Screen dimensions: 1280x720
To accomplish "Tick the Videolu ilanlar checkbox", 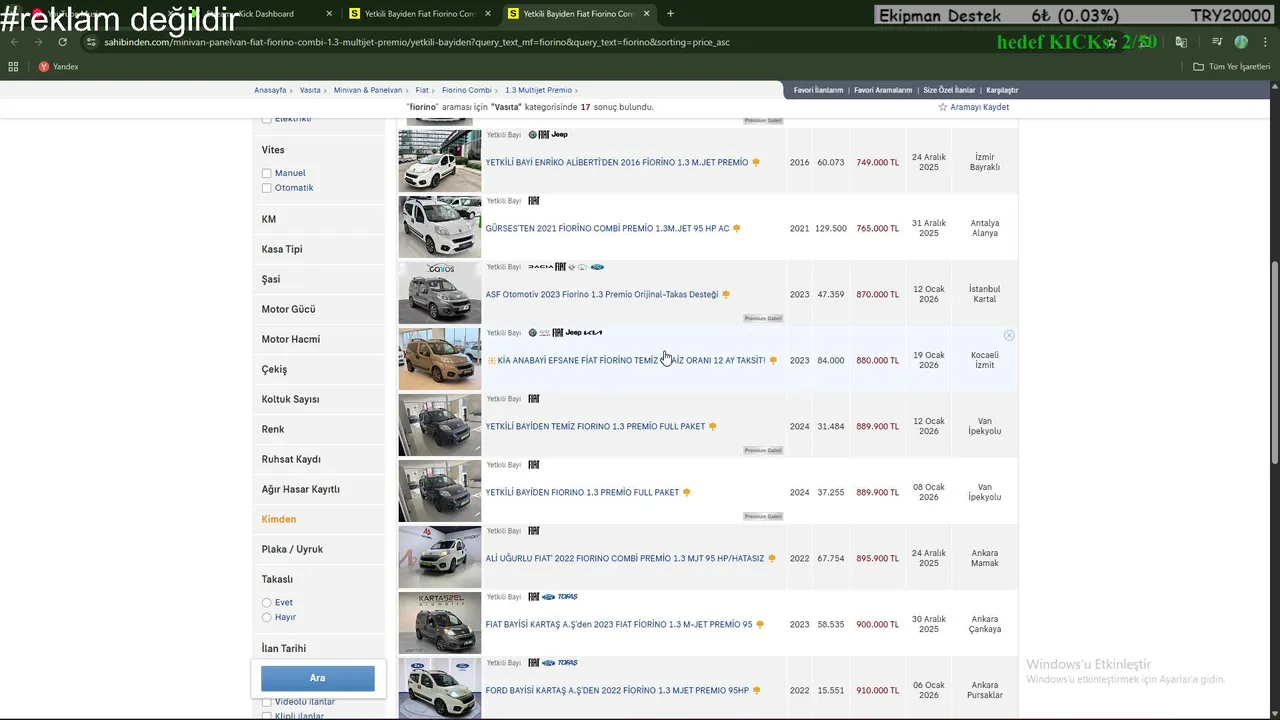I will point(267,702).
